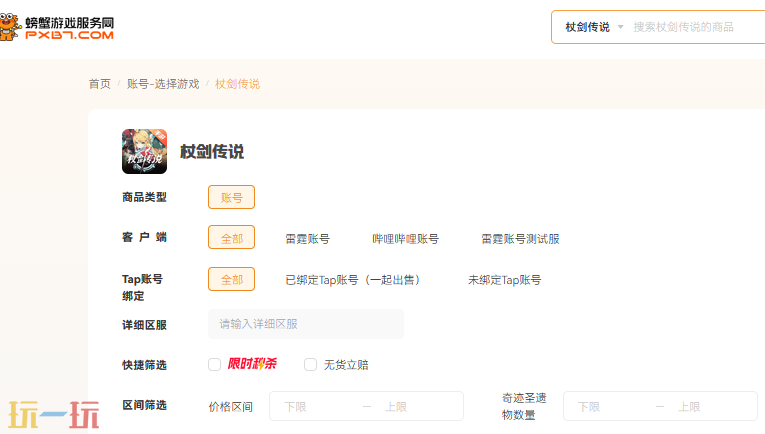Image resolution: width=765 pixels, height=434 pixels.
Task: Select 全部 in 客户端 row
Action: (231, 237)
